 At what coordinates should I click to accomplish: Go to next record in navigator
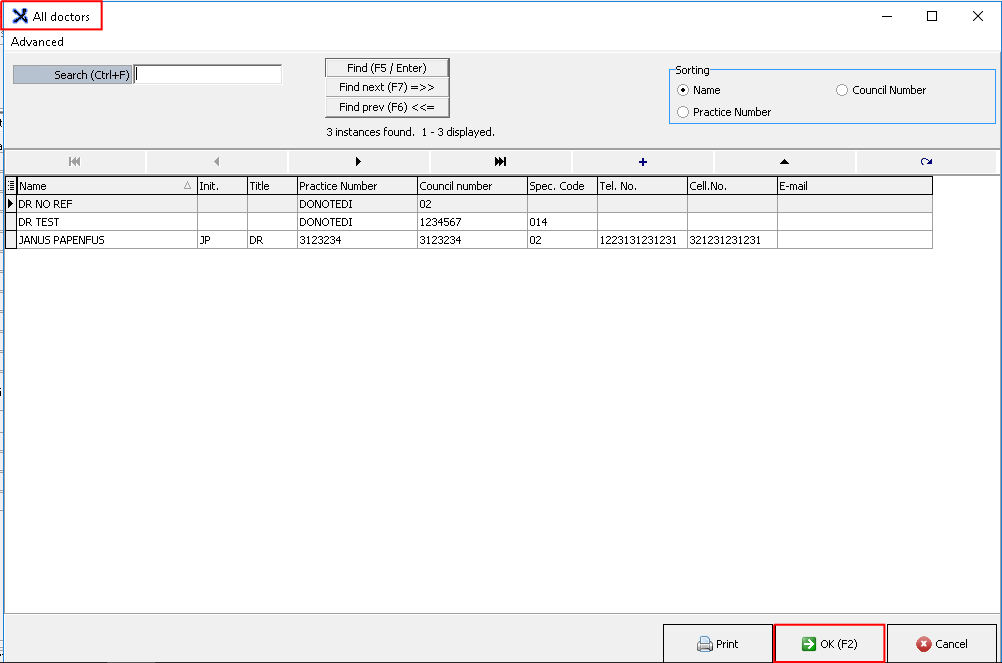[358, 161]
